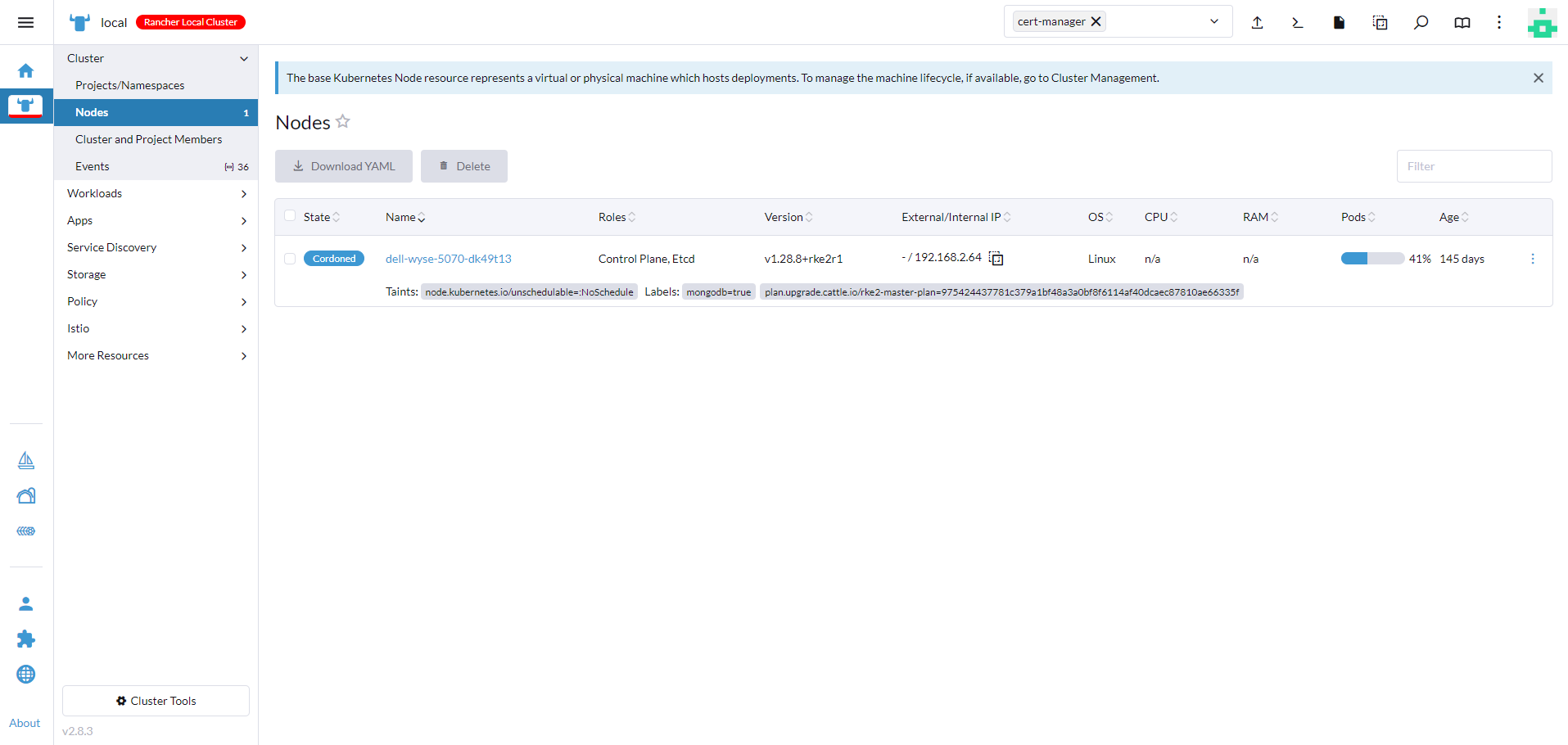Open the dell-wyse-5070-dk49t13 node link
The height and width of the screenshot is (745, 1568).
(x=448, y=259)
